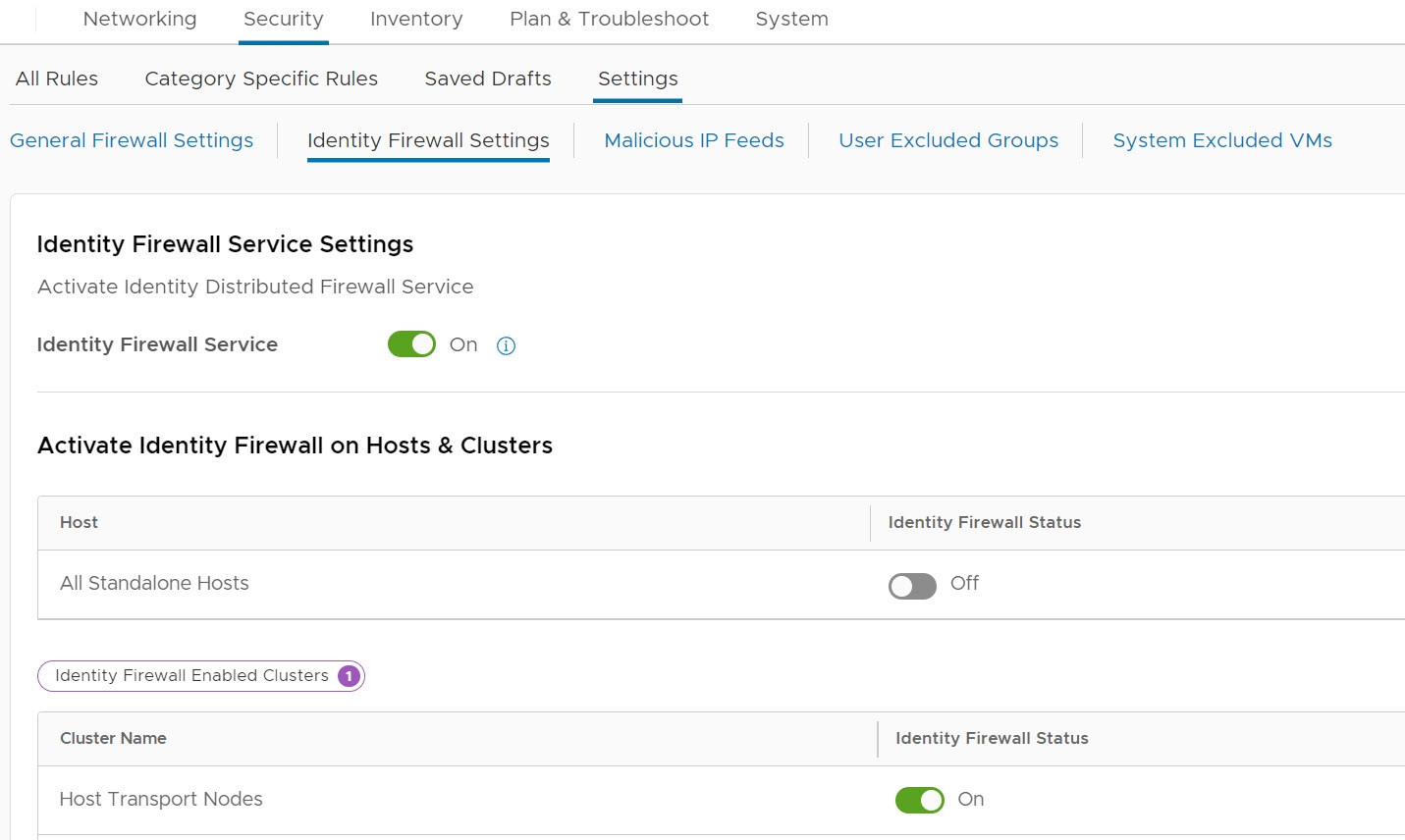Screen dimensions: 1405x840
Task: Switch to the System tab
Action: [791, 20]
